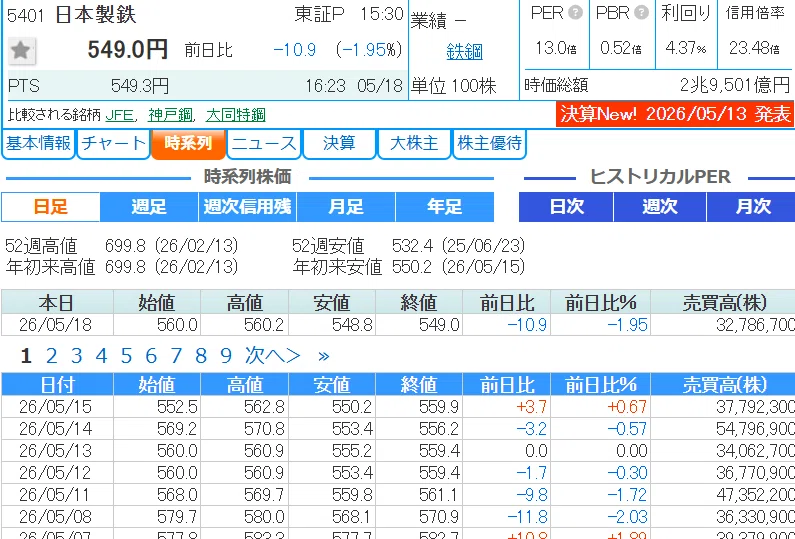Go to page 5

[x=126, y=356]
